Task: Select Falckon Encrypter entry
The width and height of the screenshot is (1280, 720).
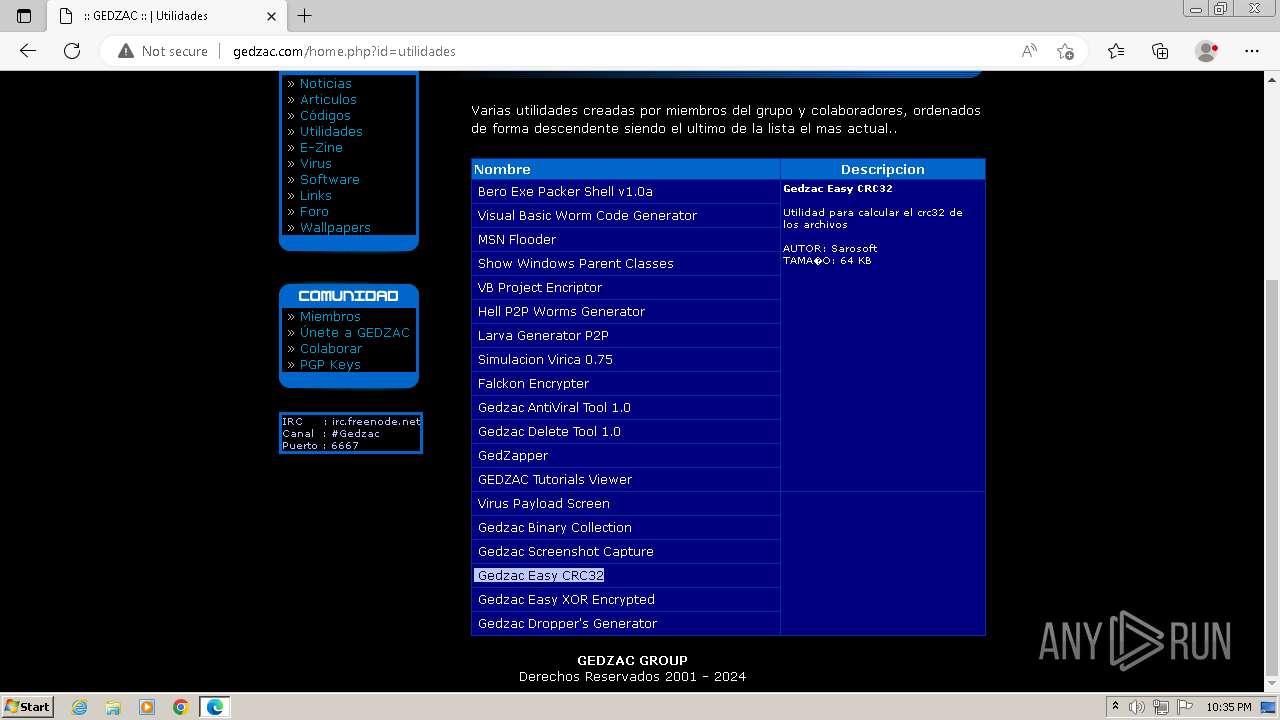Action: point(626,383)
